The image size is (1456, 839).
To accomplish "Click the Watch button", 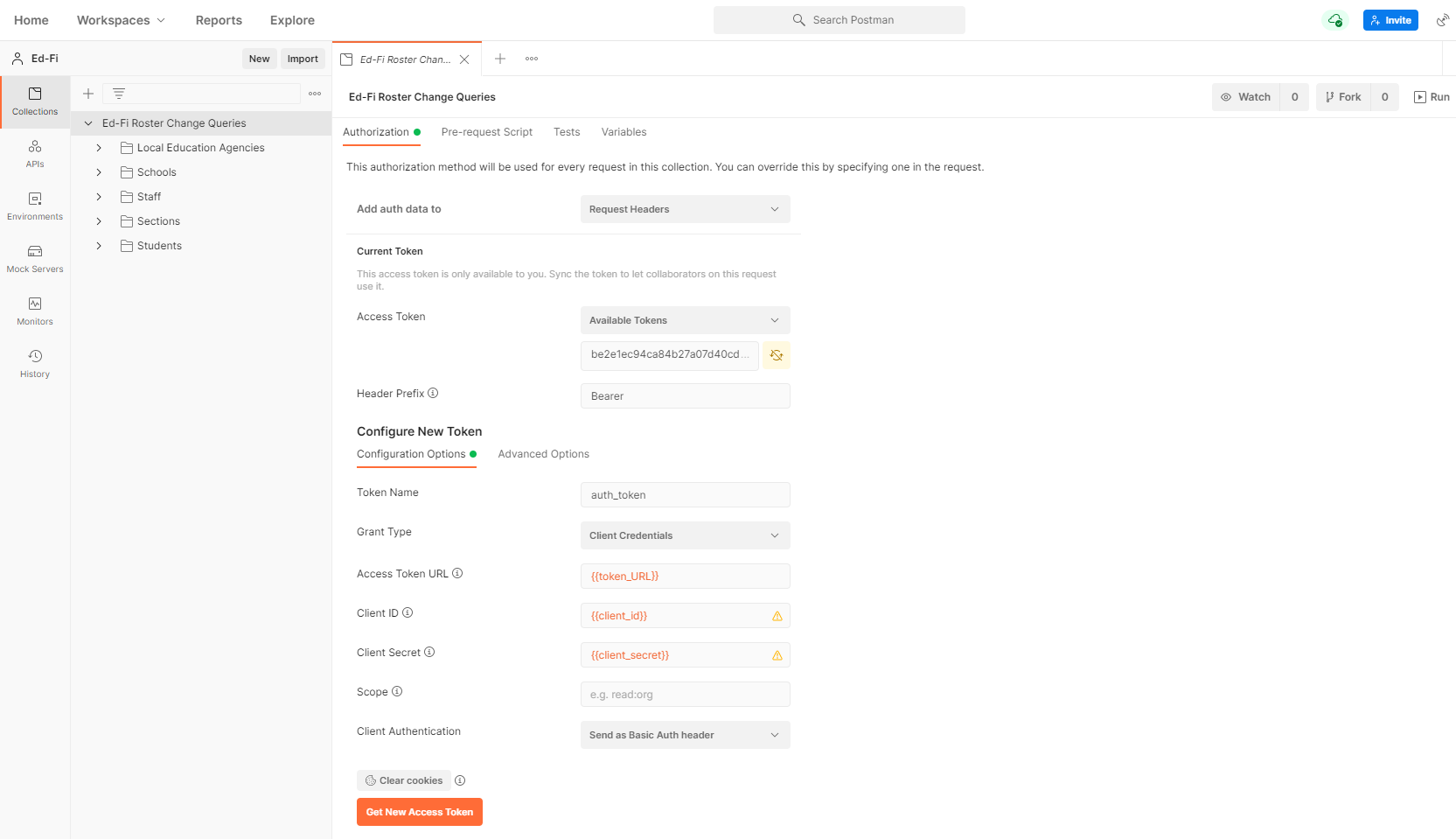I will point(1245,97).
